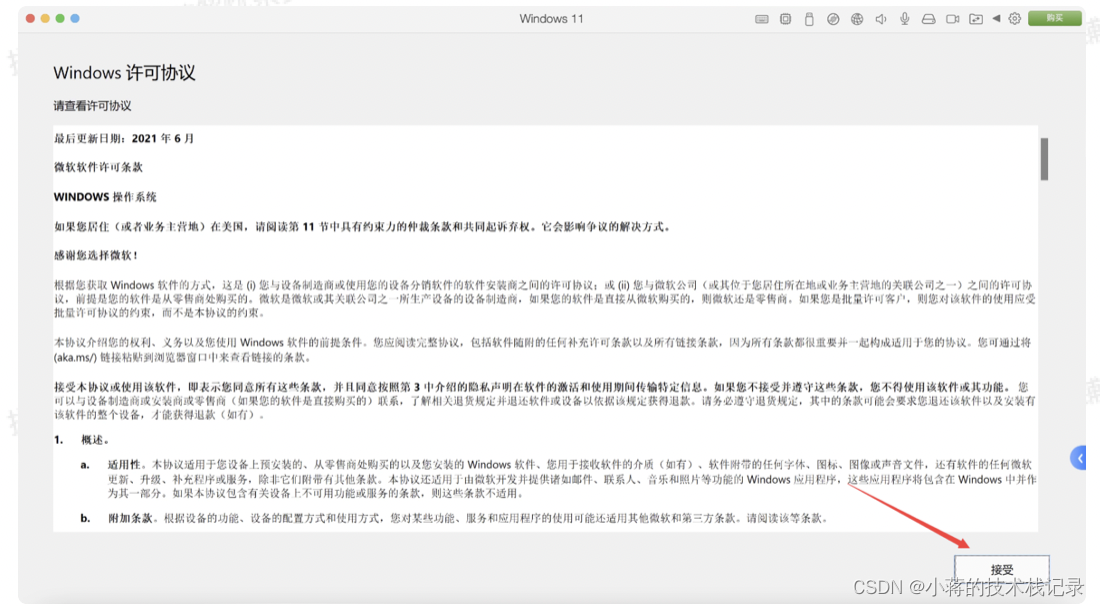Image resolution: width=1100 pixels, height=606 pixels.
Task: Click the 'WINDOWS 操作系统' line
Action: (x=105, y=197)
